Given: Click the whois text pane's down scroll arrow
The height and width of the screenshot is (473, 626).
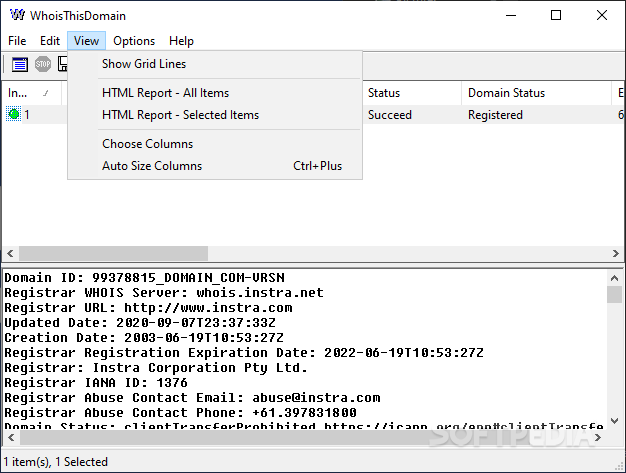Looking at the screenshot, I should 614,421.
